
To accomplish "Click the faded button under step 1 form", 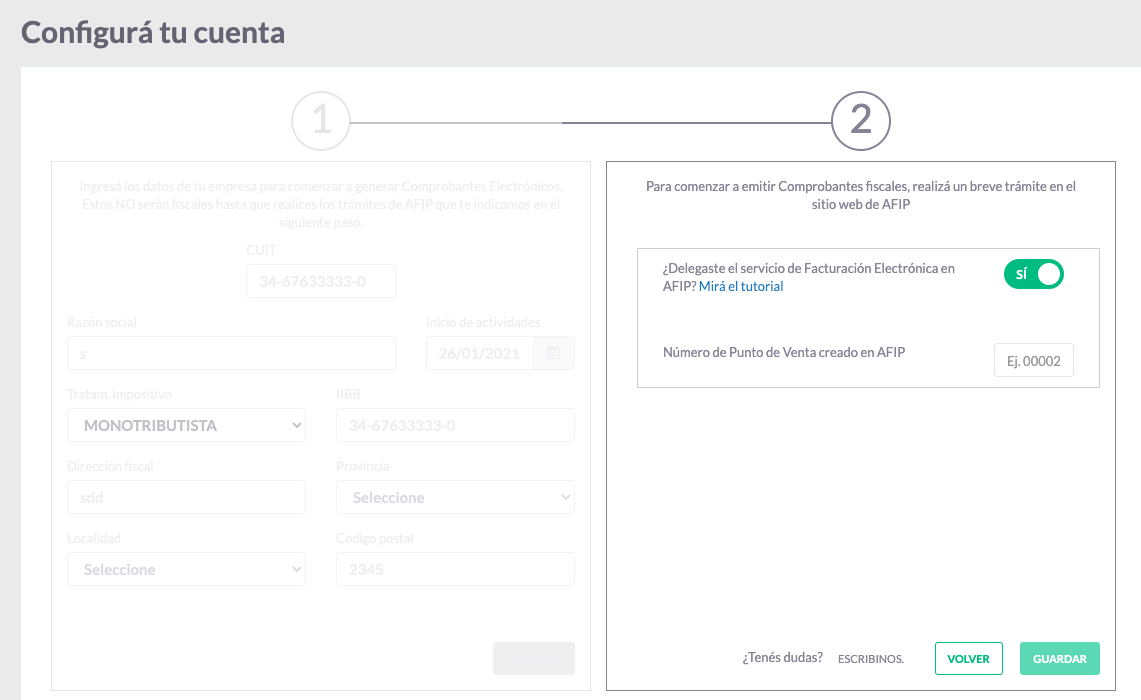I will (x=533, y=659).
